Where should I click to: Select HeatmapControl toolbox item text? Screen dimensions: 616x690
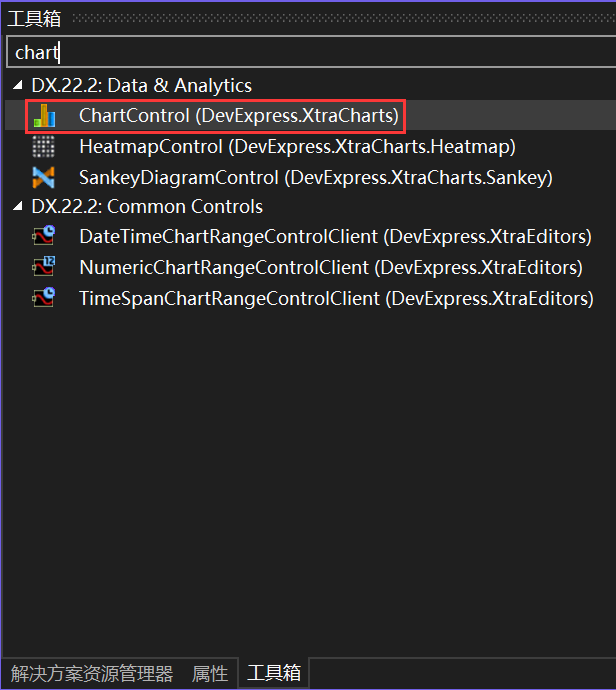pyautogui.click(x=297, y=147)
